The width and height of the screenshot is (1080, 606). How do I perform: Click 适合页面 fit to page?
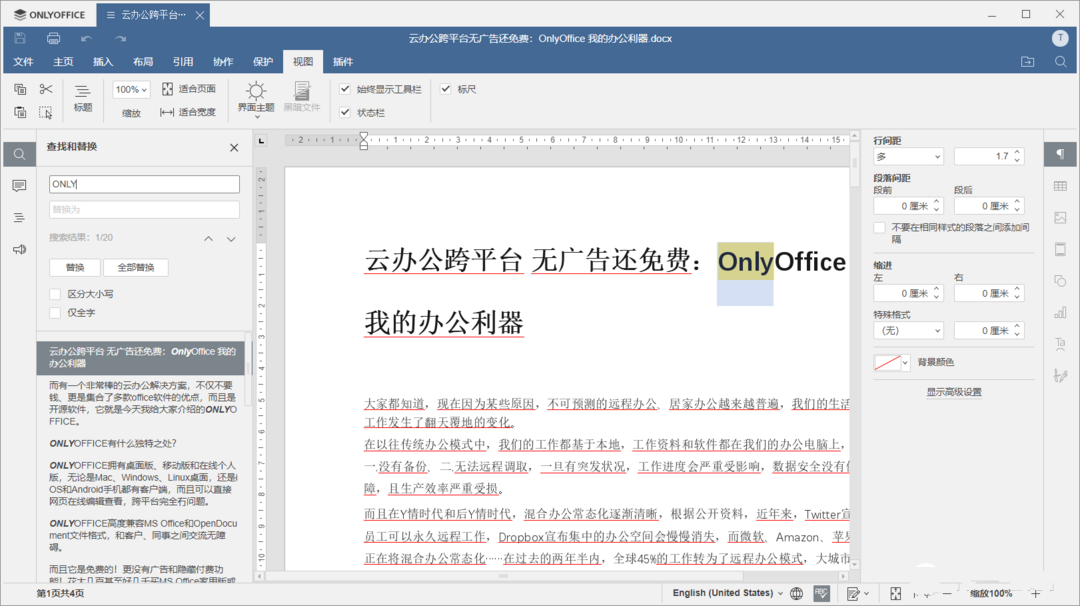[x=188, y=89]
